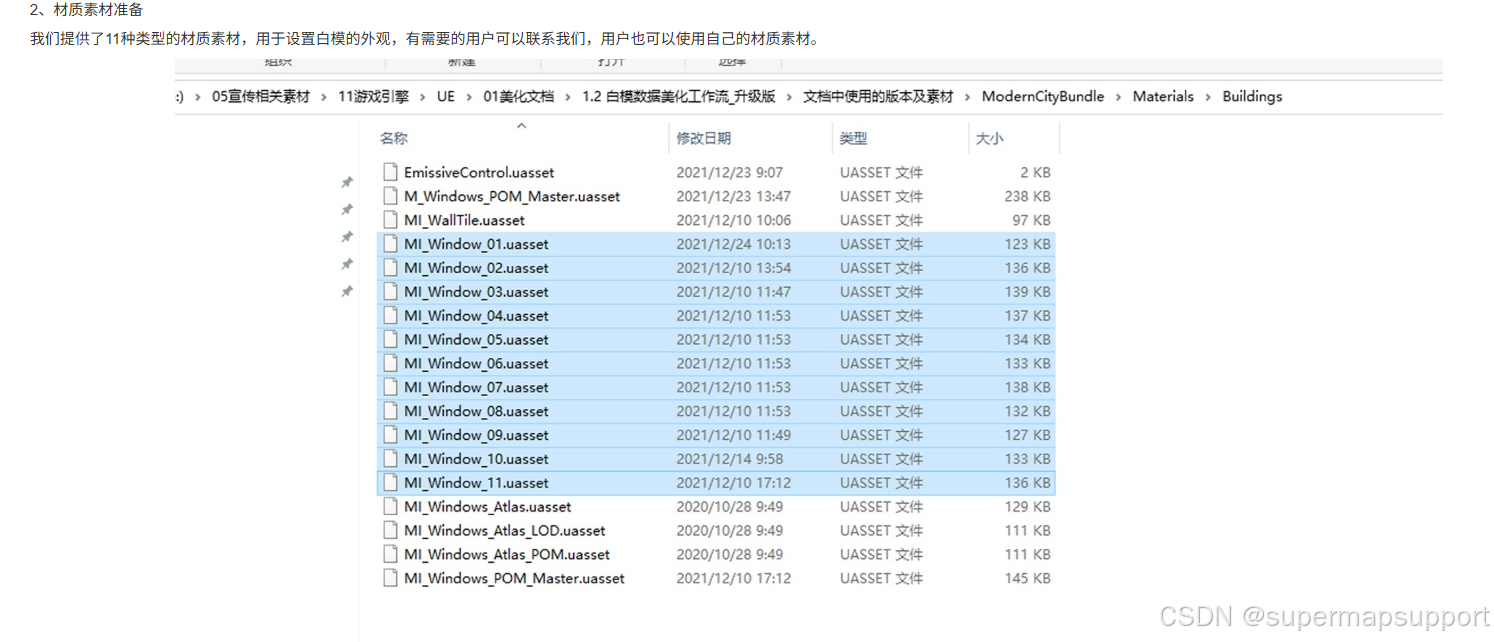Click the size value 238 KB
1494x642 pixels.
1028,196
